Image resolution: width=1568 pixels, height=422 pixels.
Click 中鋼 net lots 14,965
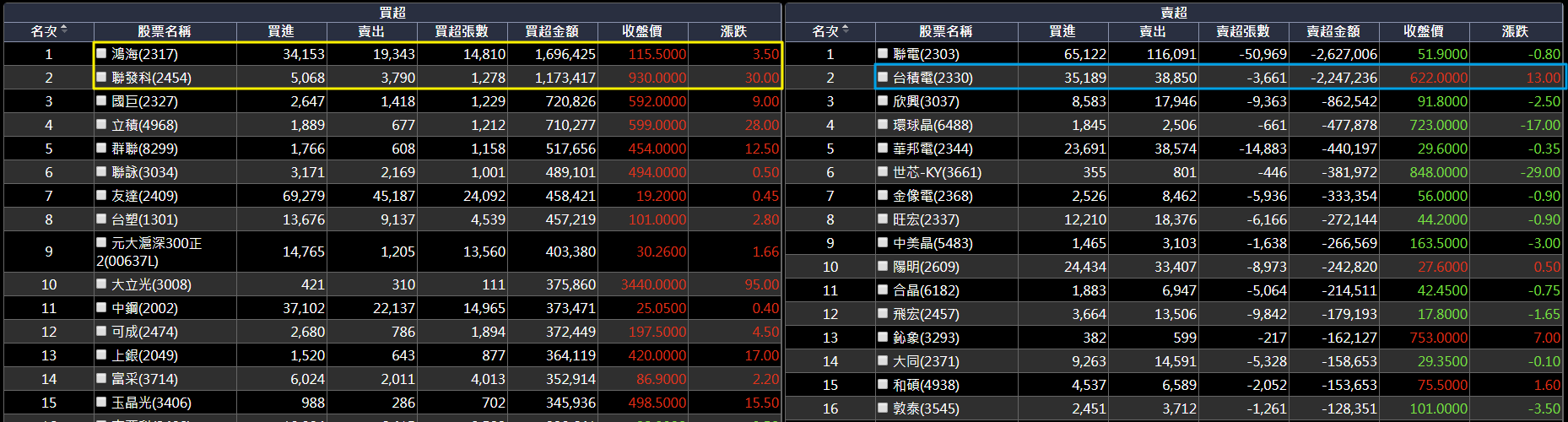point(484,308)
